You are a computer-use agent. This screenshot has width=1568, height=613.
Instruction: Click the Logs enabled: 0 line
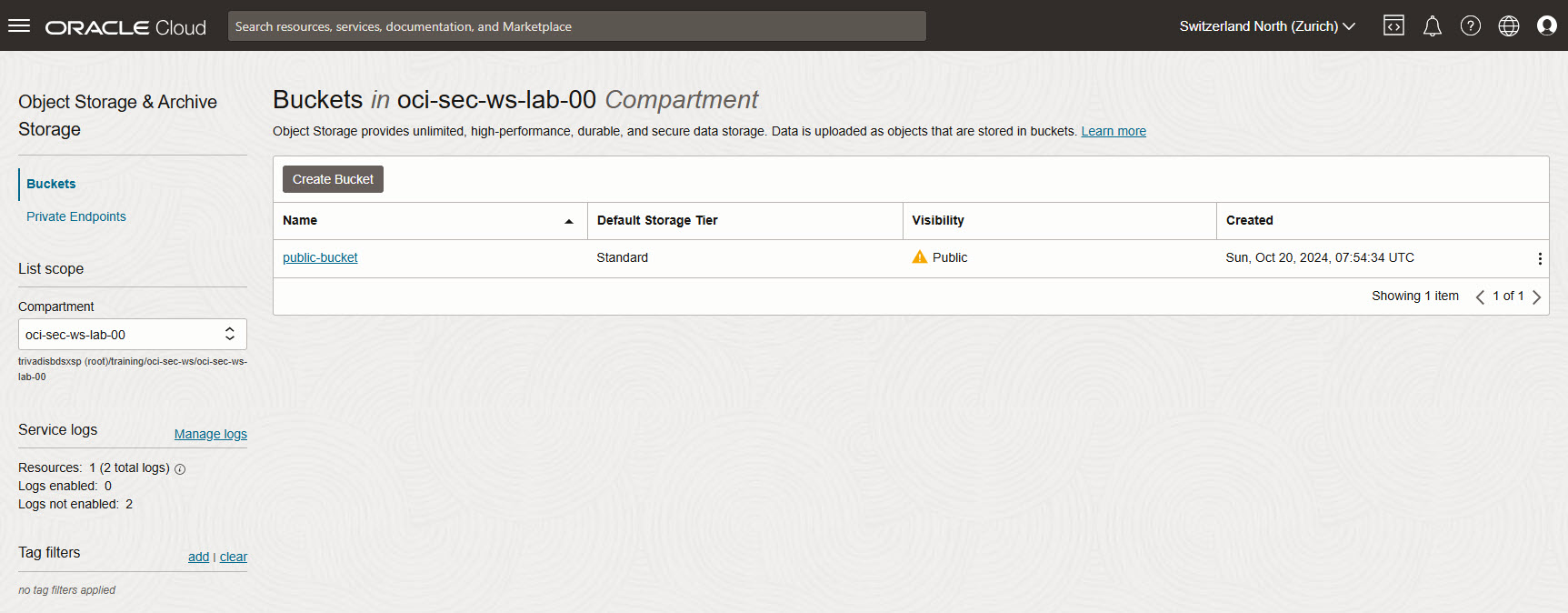65,486
